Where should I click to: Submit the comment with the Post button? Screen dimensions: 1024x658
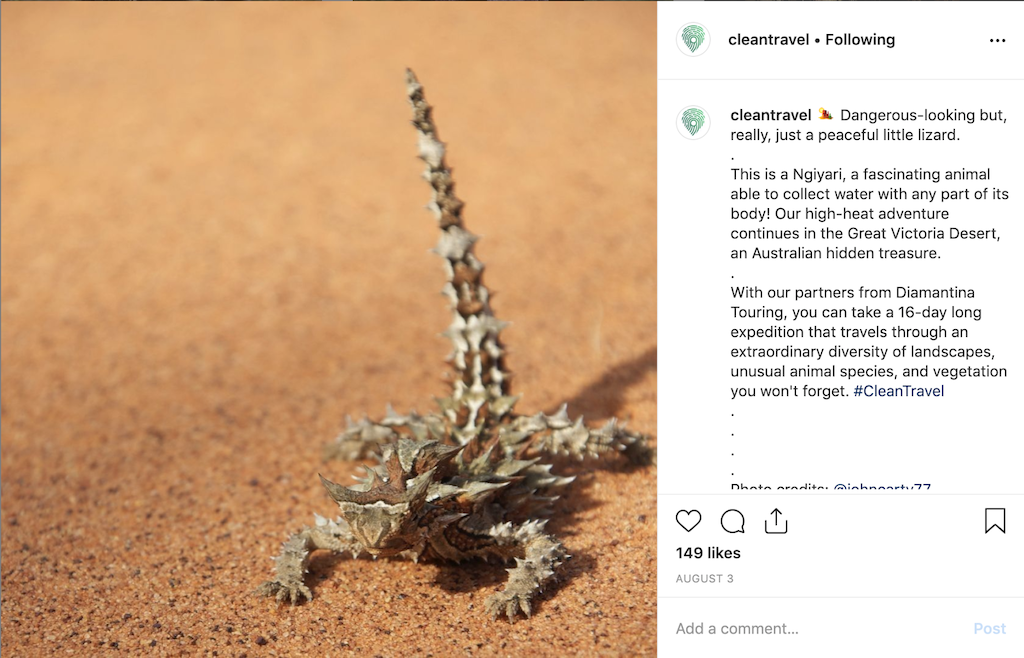[989, 629]
